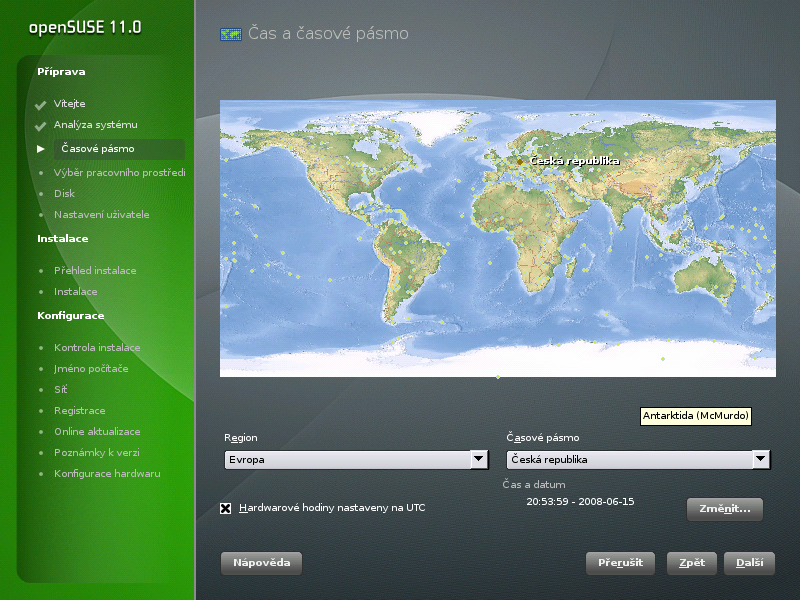This screenshot has width=800, height=600.
Task: Open help with the Nápověda button
Action: (261, 563)
